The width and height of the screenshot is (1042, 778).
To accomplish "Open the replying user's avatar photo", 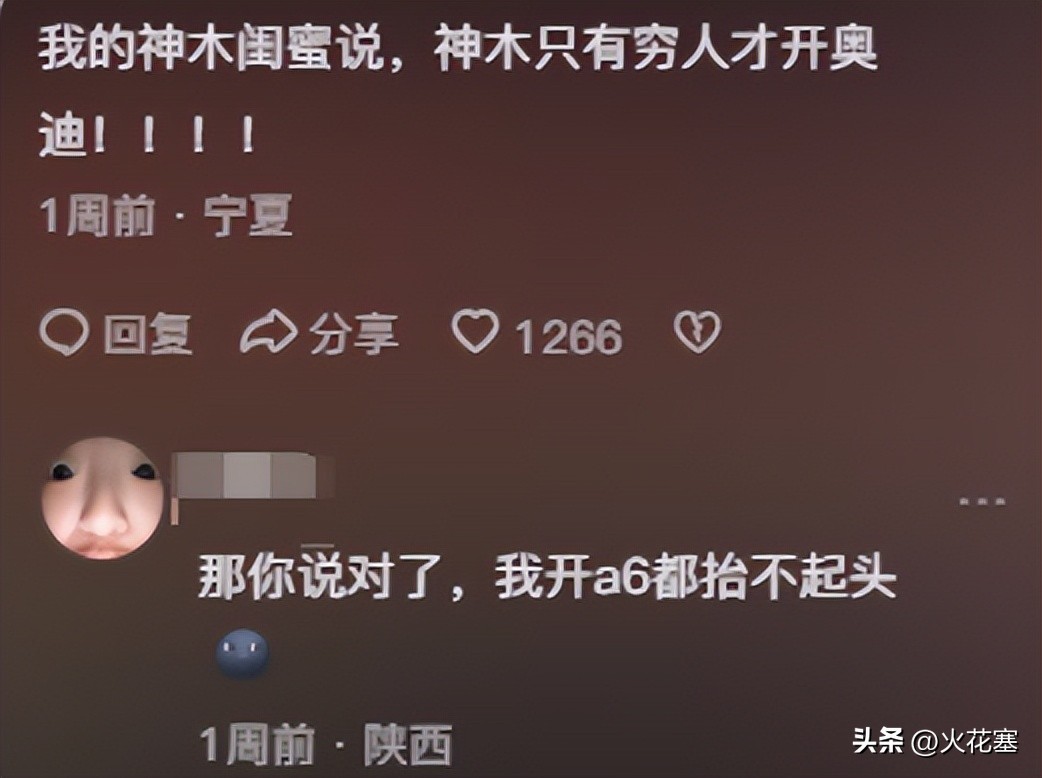I will click(x=102, y=497).
